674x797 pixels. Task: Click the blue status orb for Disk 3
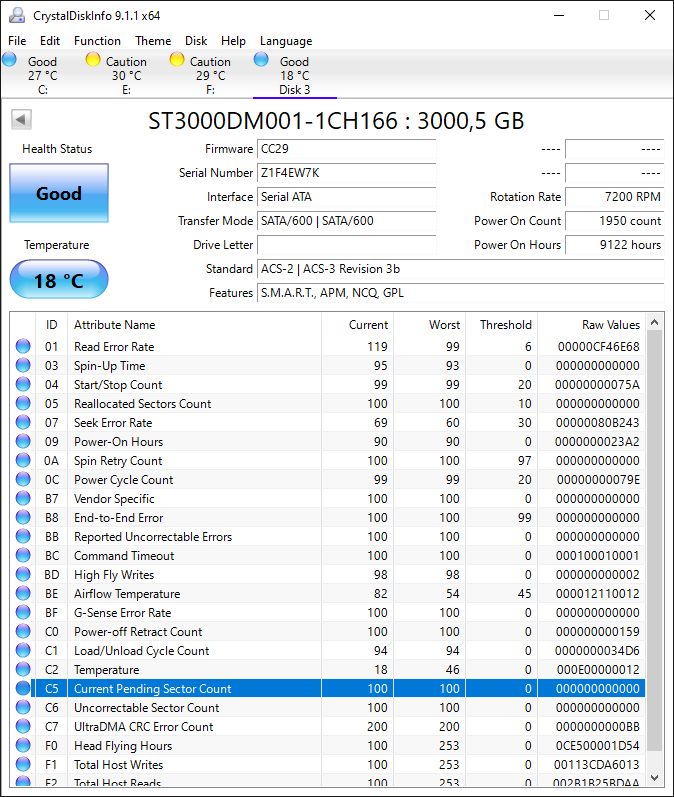[261, 59]
